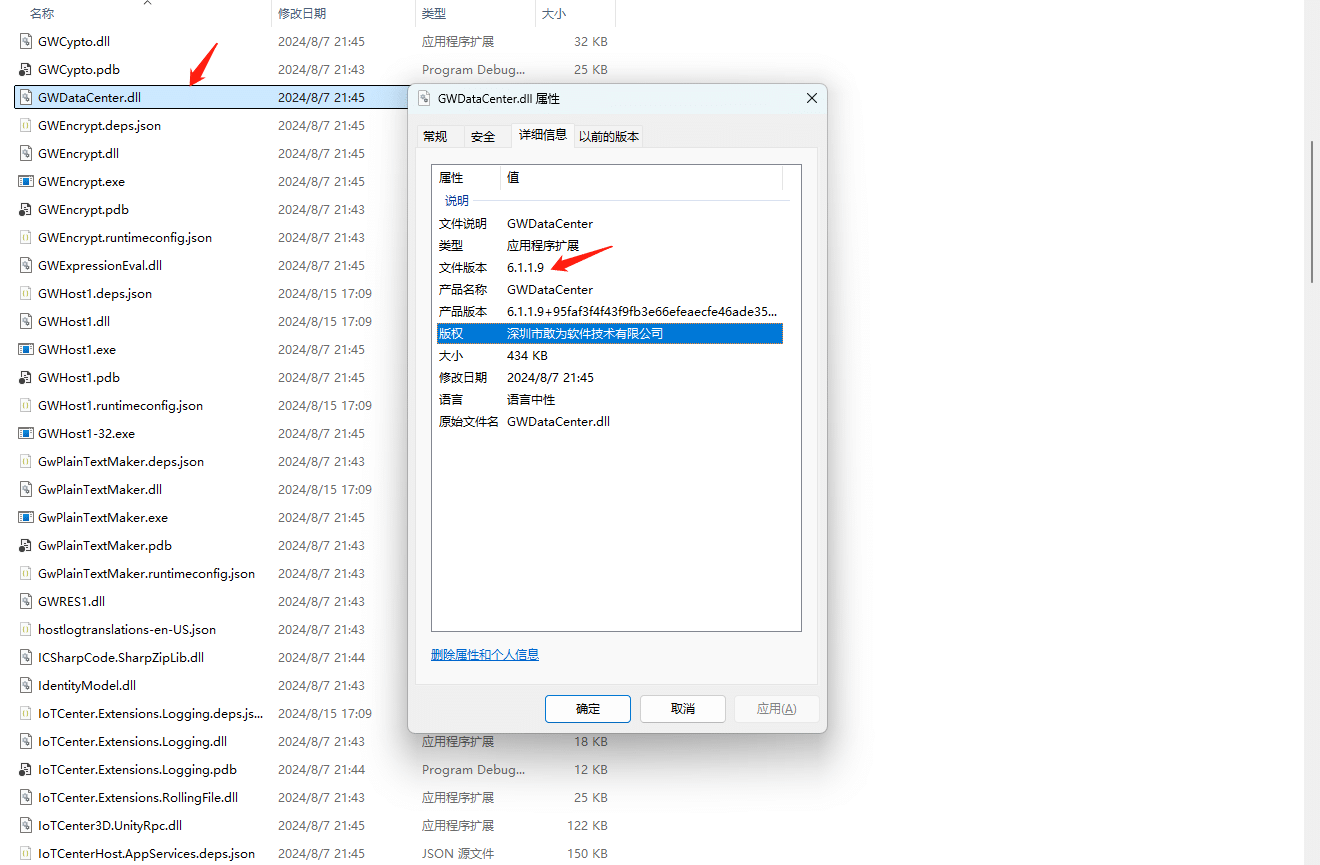Select the IoTCenter.Extensions.RollingFile.dll file name
Image resolution: width=1320 pixels, height=865 pixels.
[138, 798]
